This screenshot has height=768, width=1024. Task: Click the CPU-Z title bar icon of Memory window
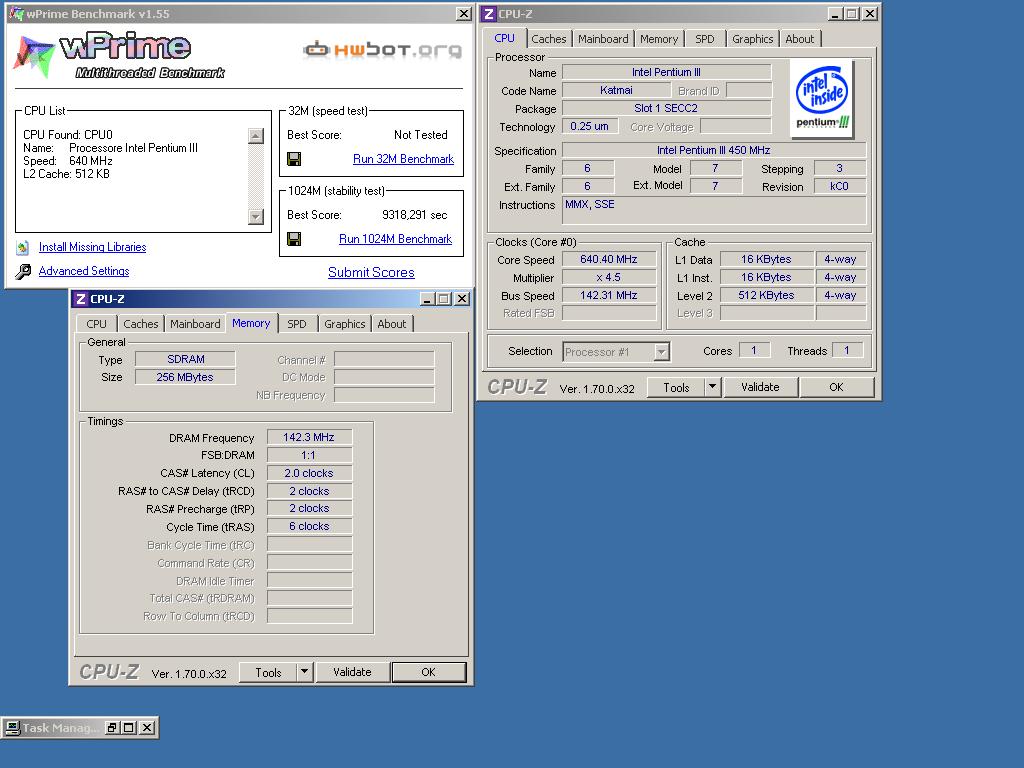pyautogui.click(x=80, y=299)
